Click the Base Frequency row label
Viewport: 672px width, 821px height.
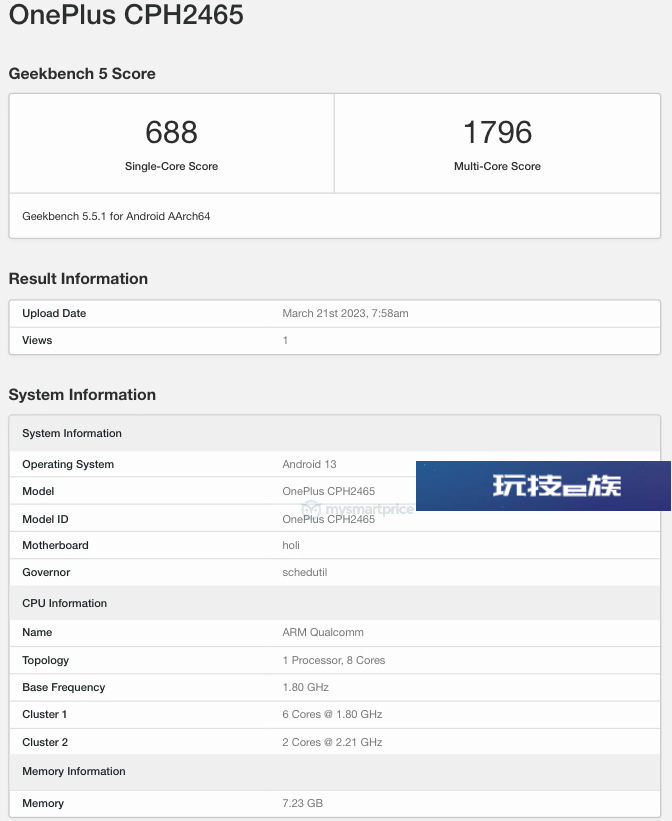click(63, 687)
